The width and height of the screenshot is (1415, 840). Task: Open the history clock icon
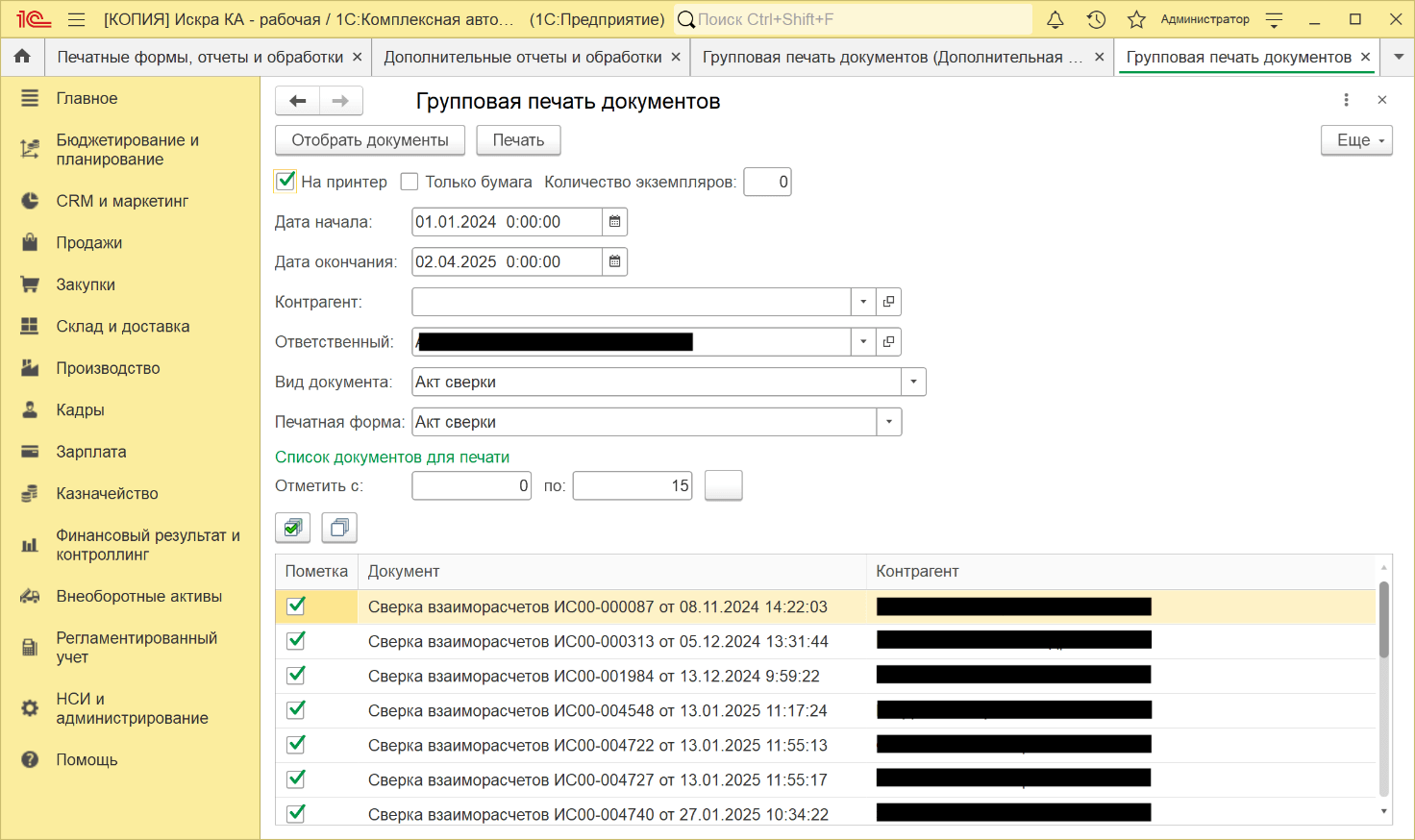[1096, 19]
